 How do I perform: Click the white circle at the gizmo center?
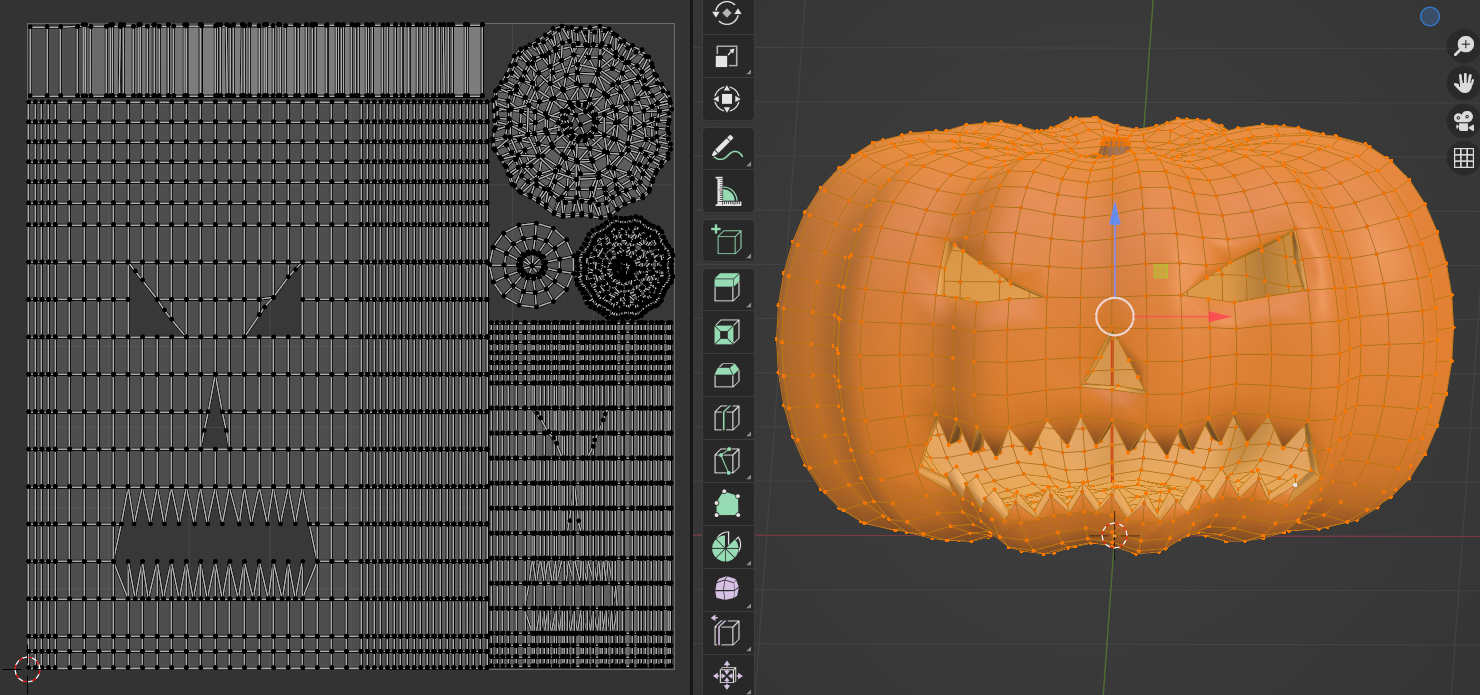coord(1115,316)
